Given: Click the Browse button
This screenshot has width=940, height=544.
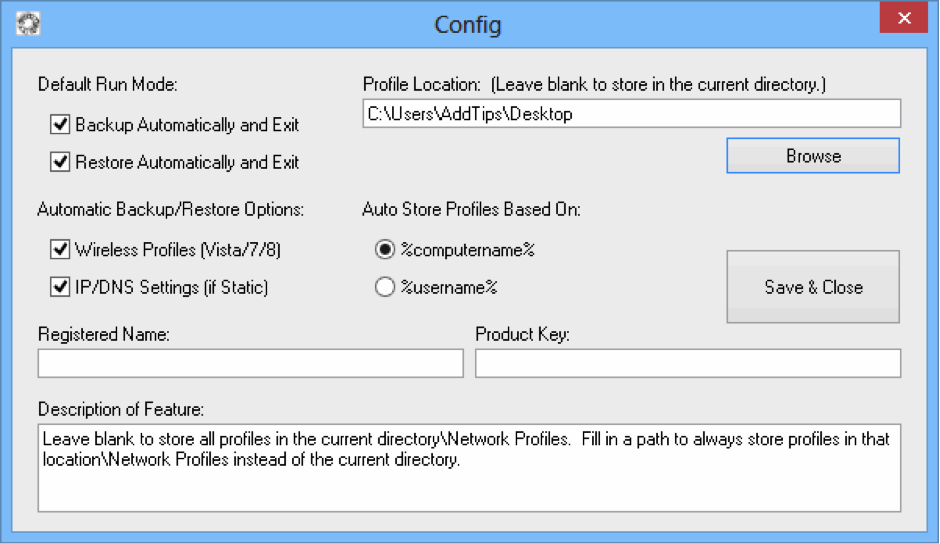Looking at the screenshot, I should coord(813,156).
